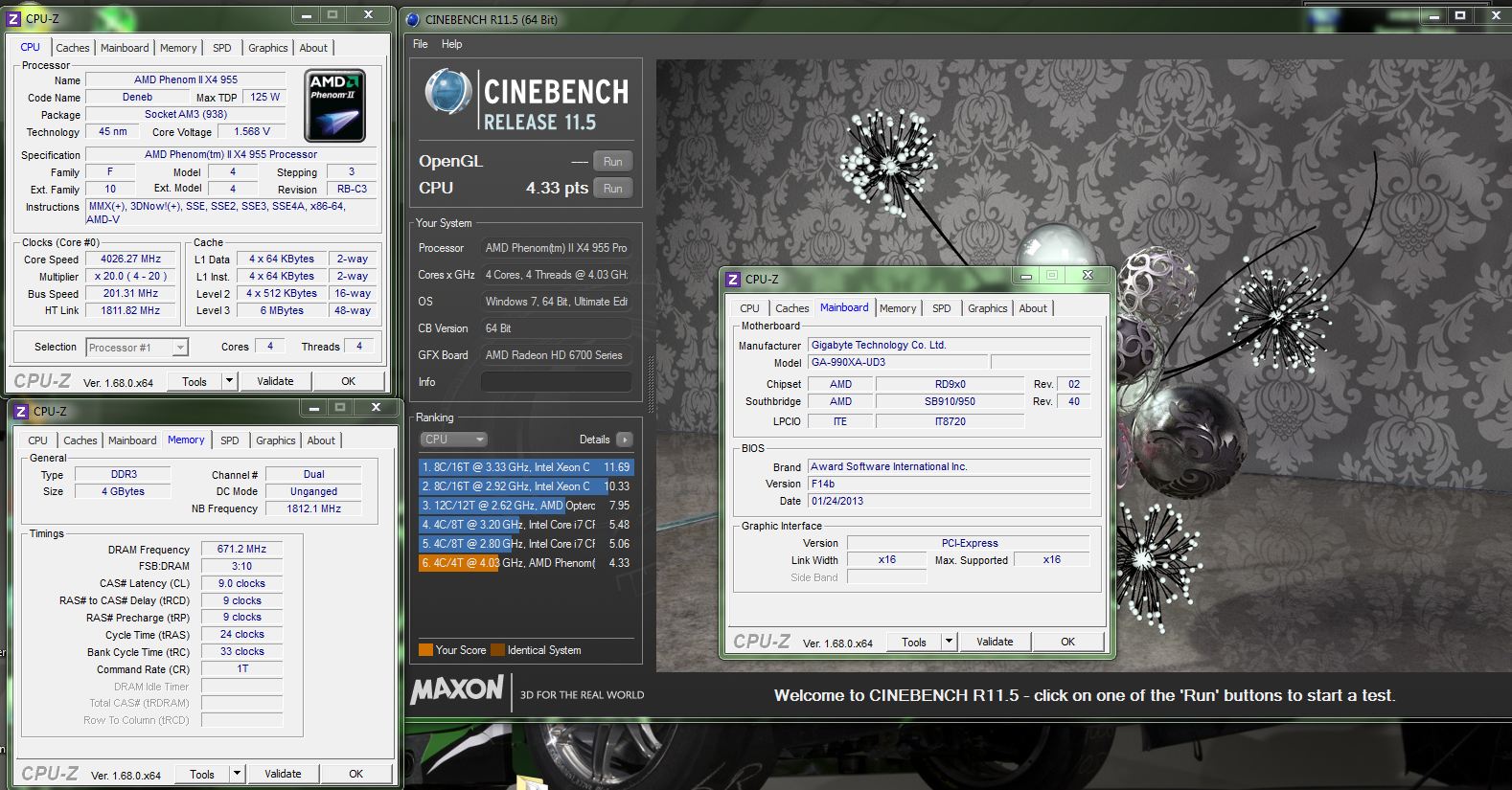Click the CPU score 4.33 pts
The image size is (1512, 790).
pos(557,189)
